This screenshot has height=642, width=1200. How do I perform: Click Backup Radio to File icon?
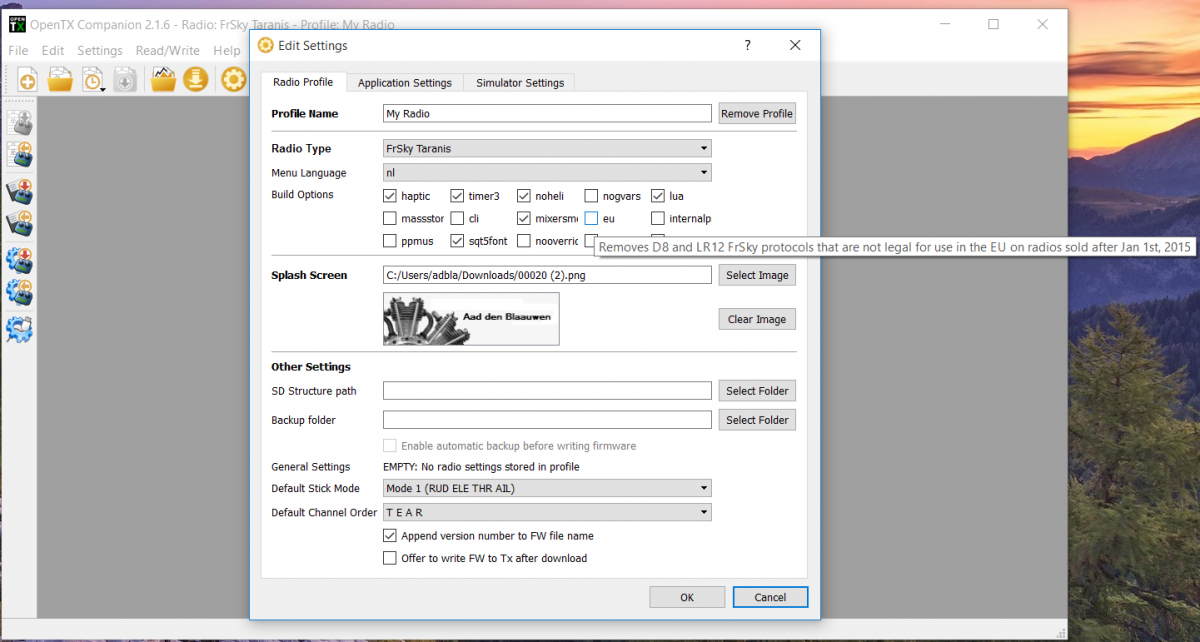click(x=20, y=223)
